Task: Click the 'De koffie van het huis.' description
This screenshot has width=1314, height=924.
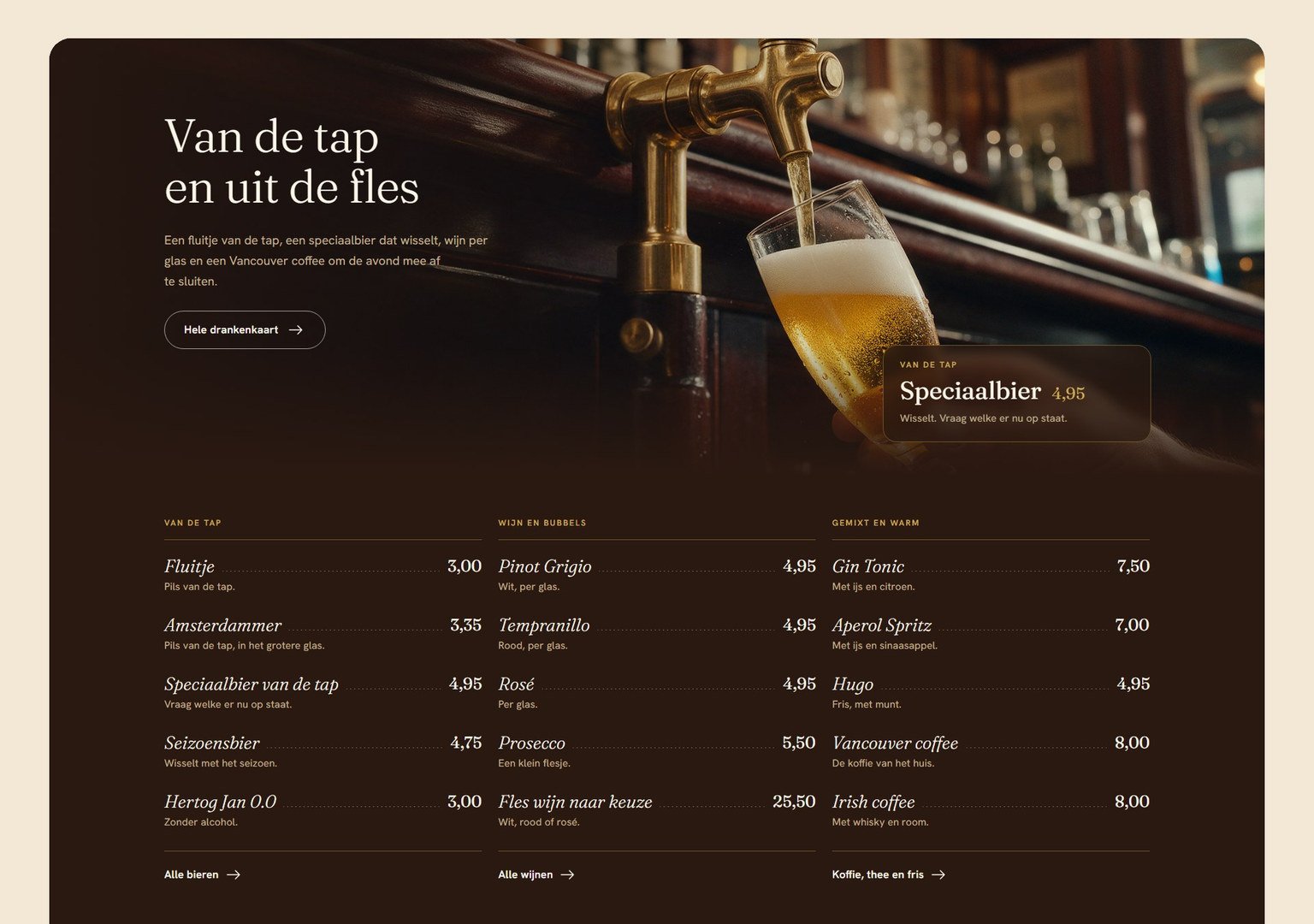Action: 883,763
